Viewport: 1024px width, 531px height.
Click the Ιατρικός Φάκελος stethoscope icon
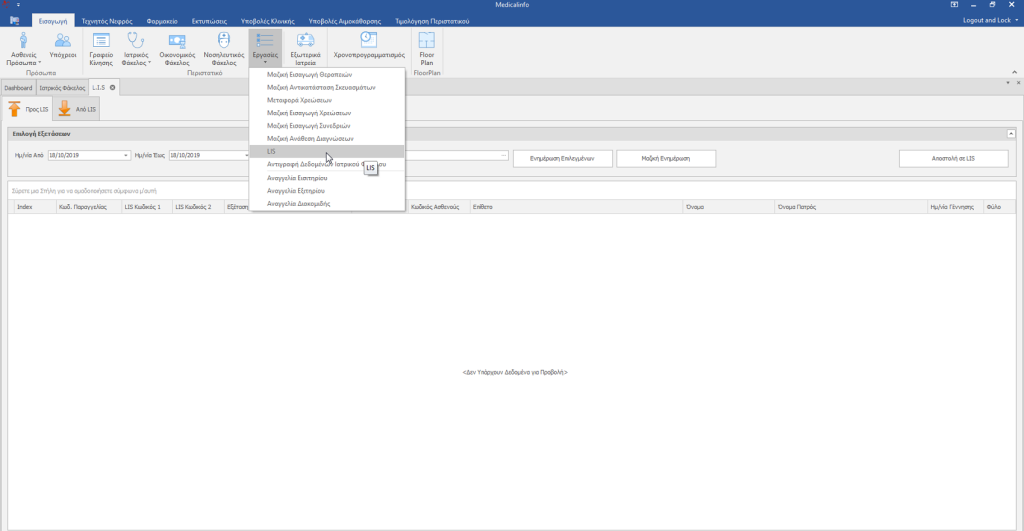pos(135,42)
